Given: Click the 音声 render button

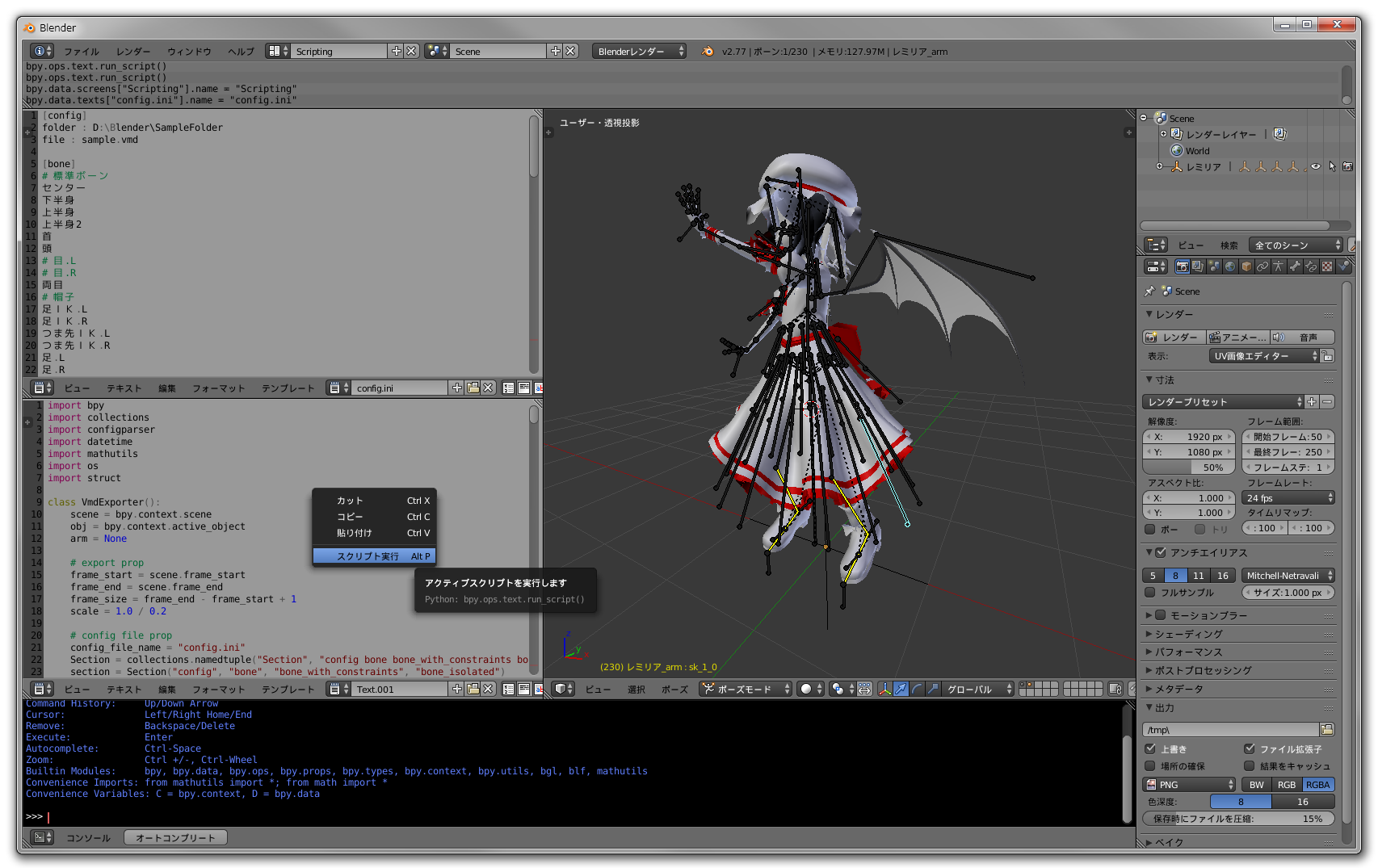Looking at the screenshot, I should [x=1302, y=338].
